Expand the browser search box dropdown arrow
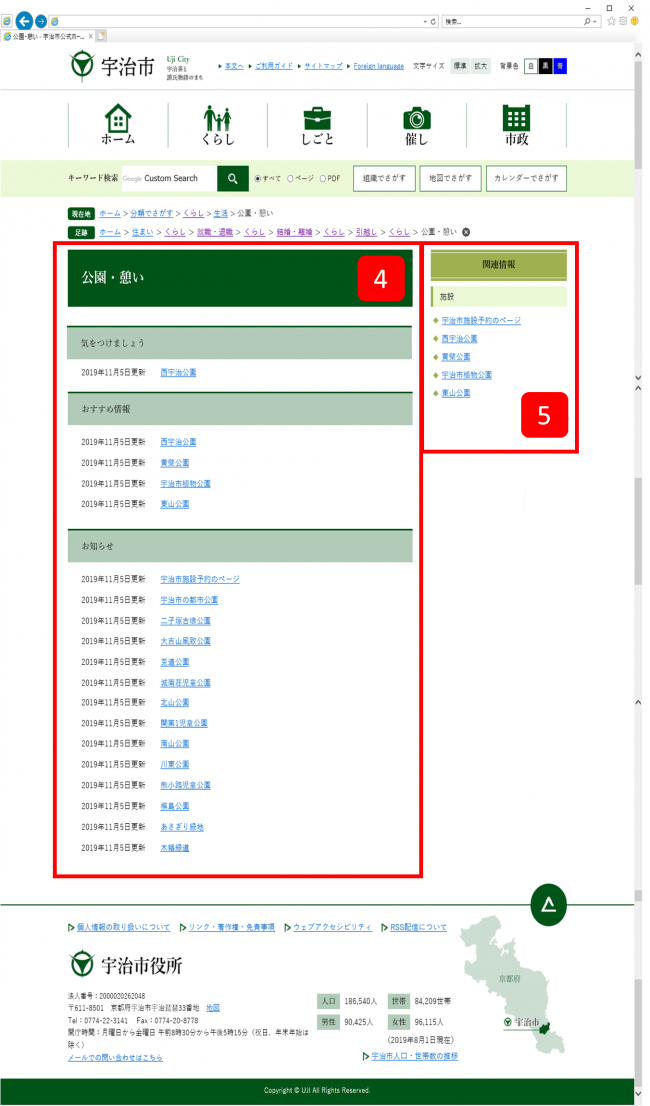Image resolution: width=650 pixels, height=1106 pixels. [597, 21]
